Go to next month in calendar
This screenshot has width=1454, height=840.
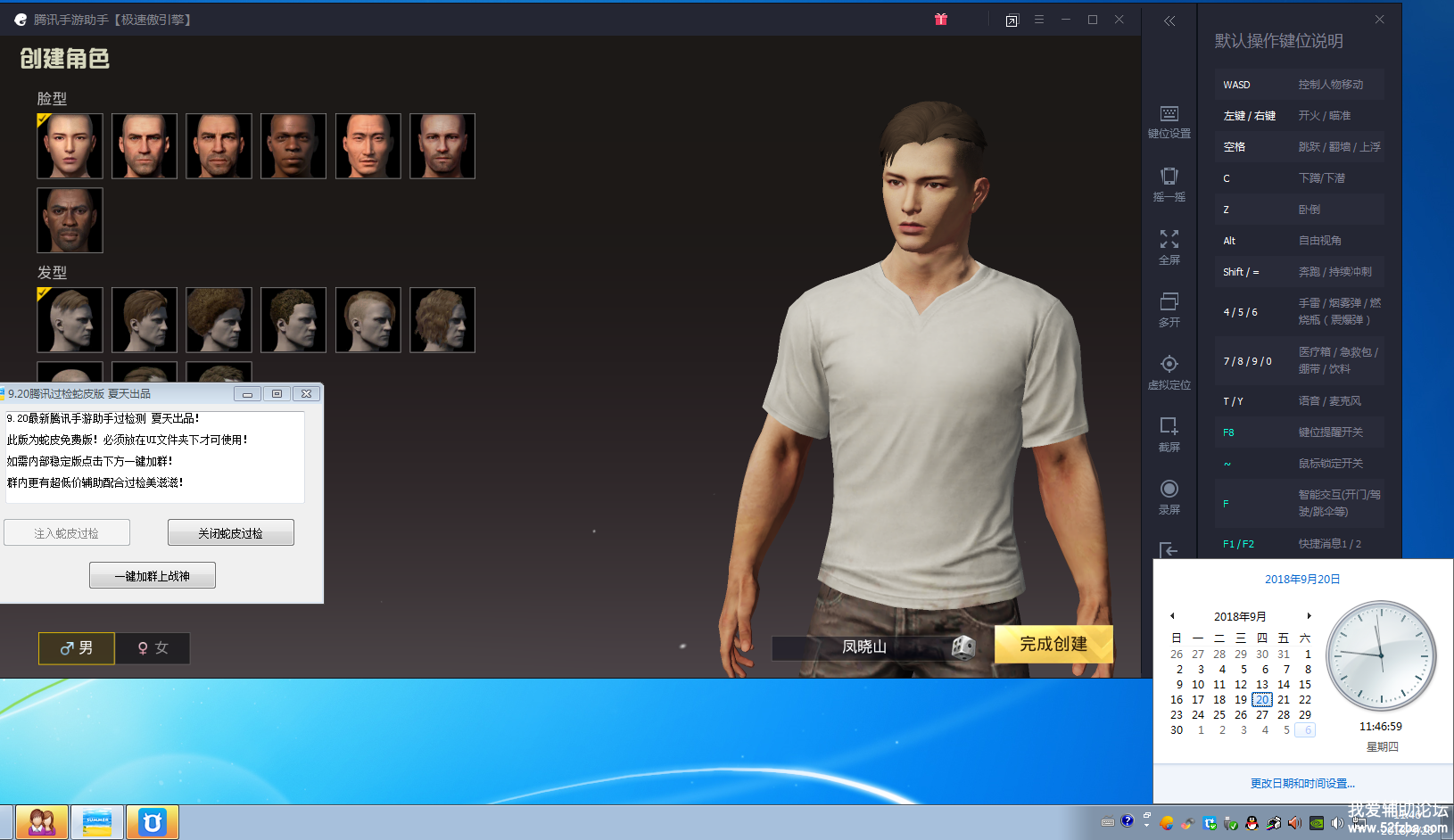tap(1309, 616)
